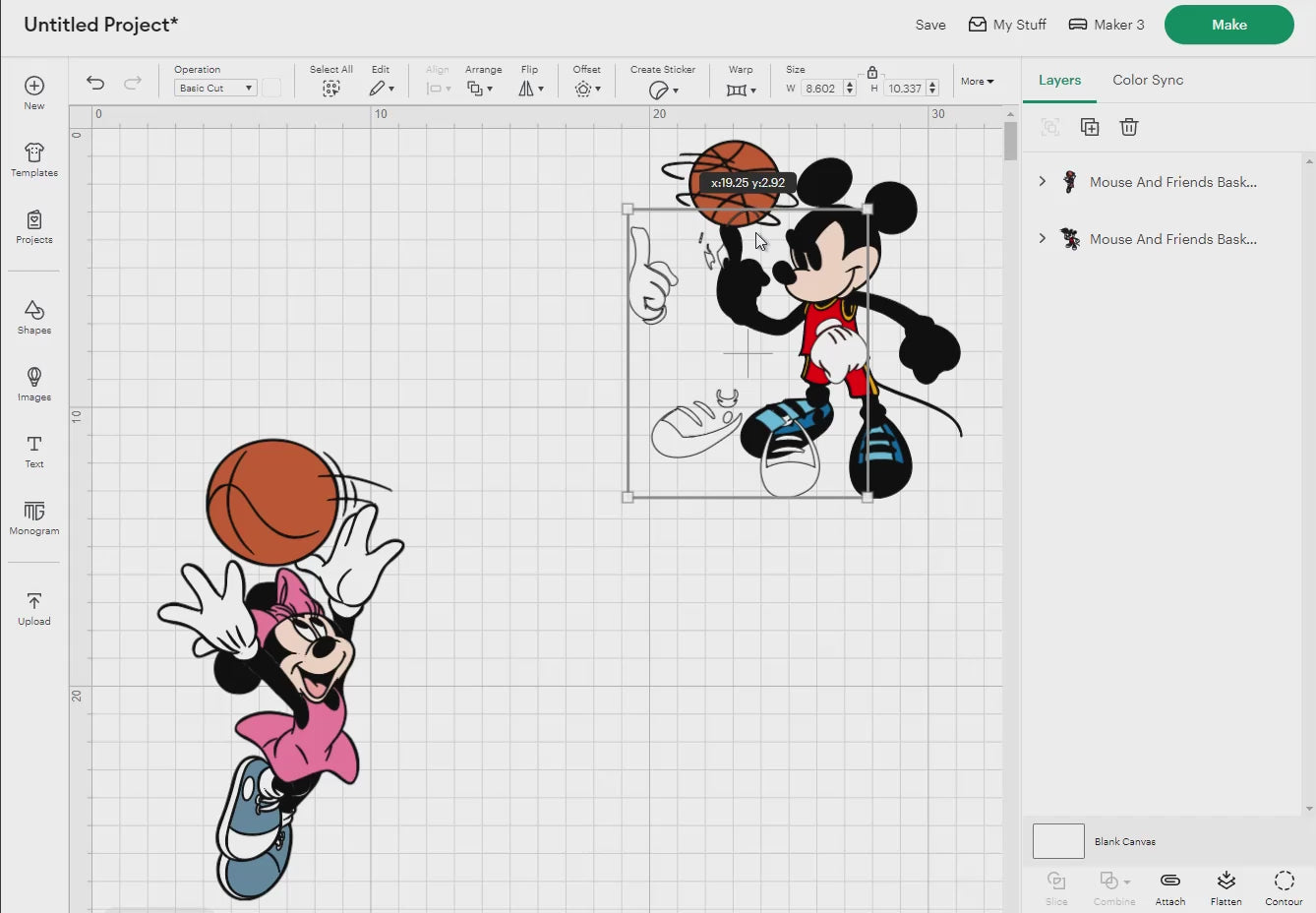Toggle size aspect ratio lock
This screenshot has width=1316, height=913.
pyautogui.click(x=871, y=72)
